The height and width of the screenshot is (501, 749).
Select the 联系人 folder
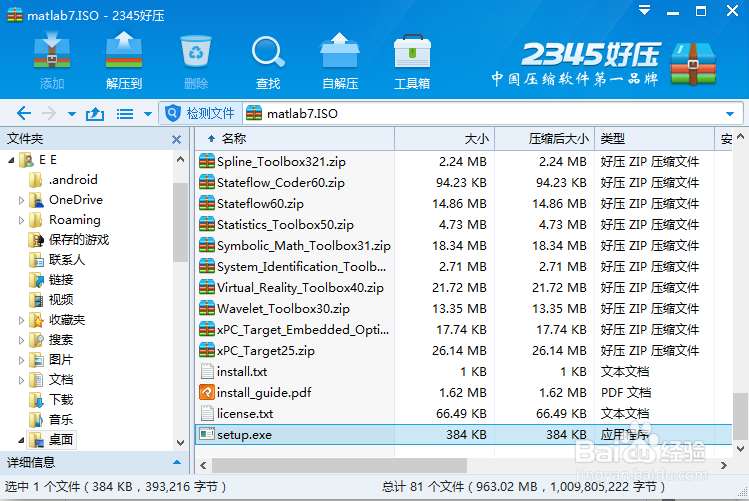(57, 260)
